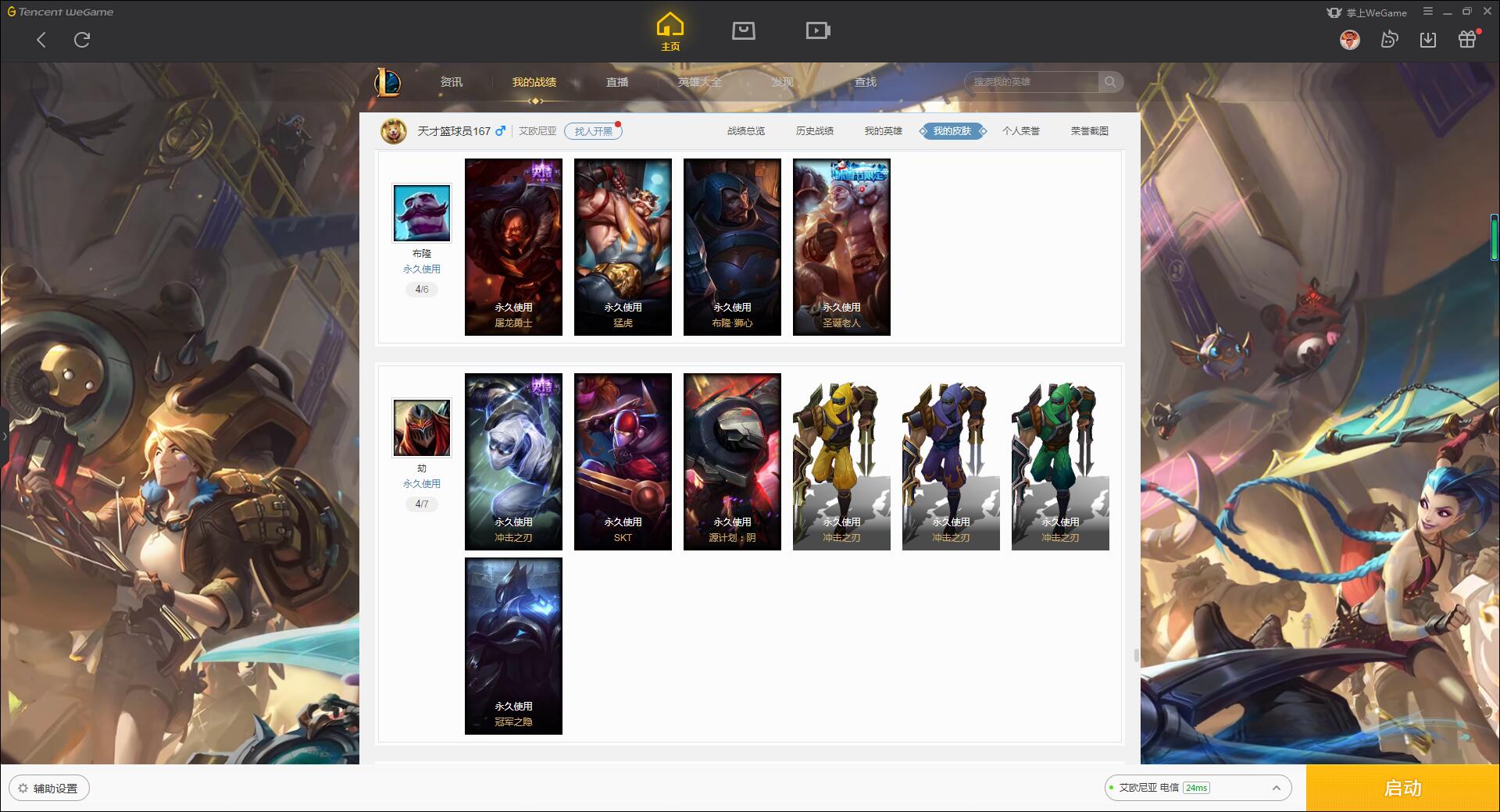Open the download manager icon
Screen dimensions: 1500x812
(1428, 40)
